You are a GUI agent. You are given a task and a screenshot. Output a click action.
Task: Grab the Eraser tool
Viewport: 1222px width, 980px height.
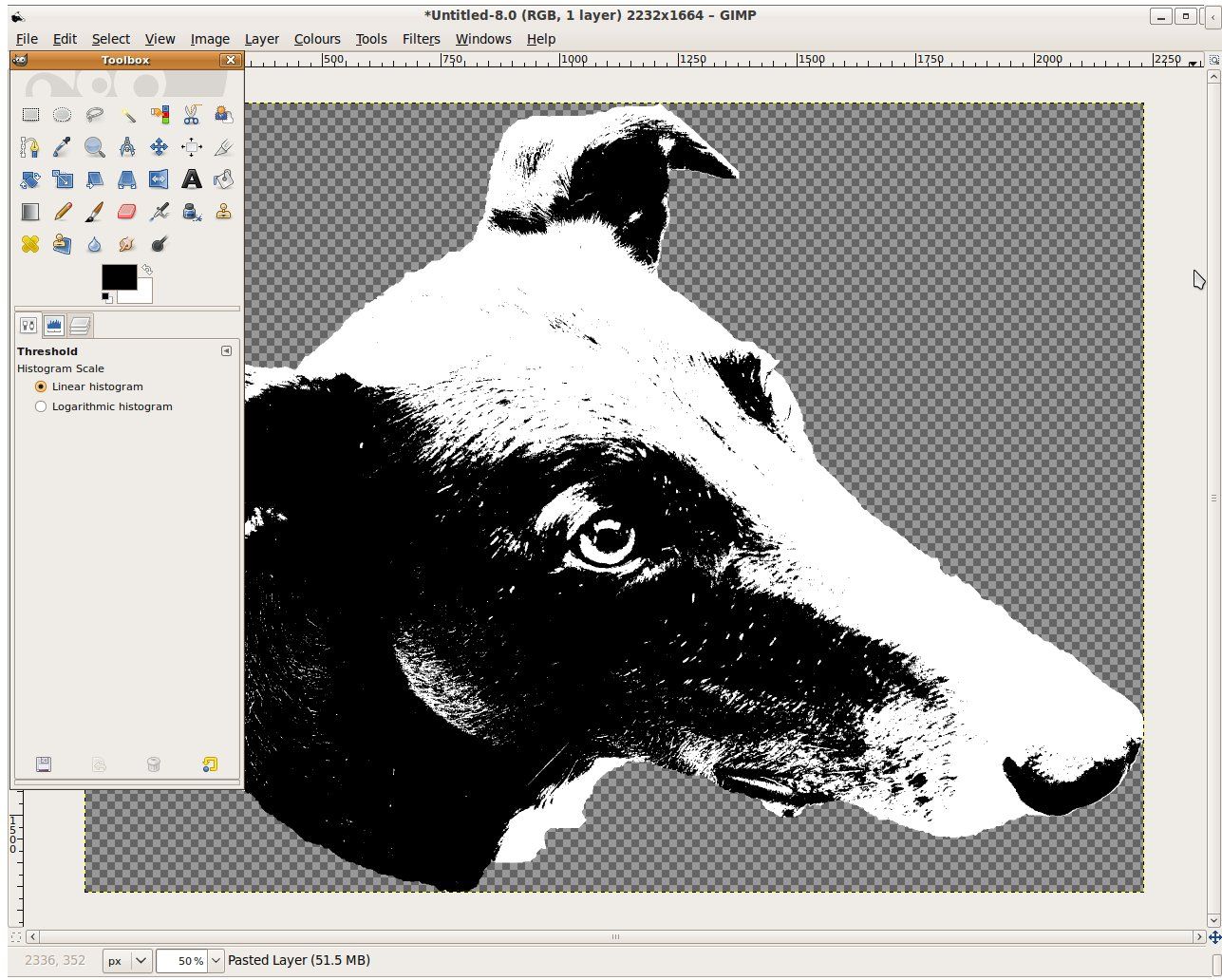click(127, 212)
